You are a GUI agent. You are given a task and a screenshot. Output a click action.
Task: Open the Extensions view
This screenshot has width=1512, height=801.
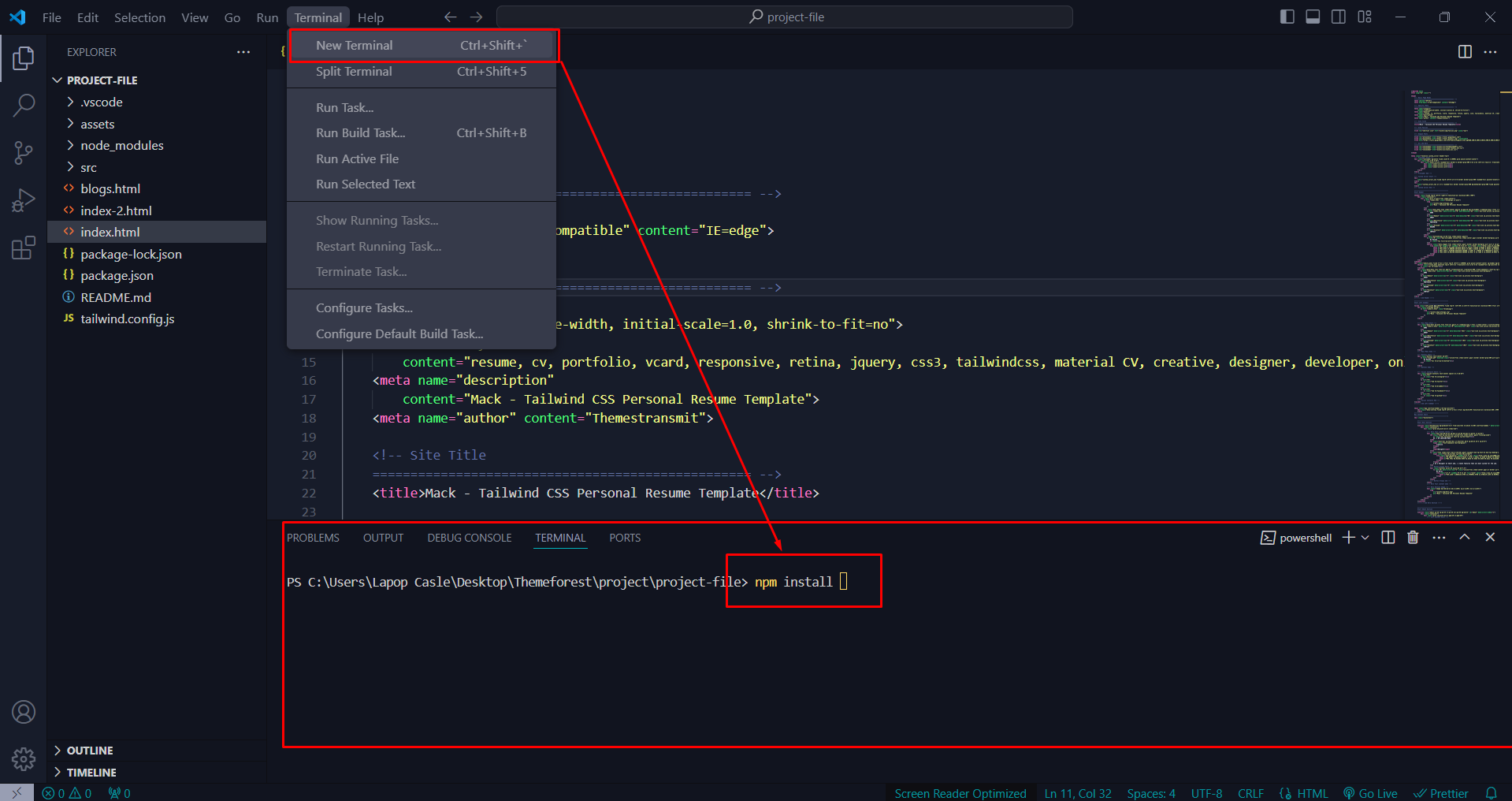click(24, 248)
